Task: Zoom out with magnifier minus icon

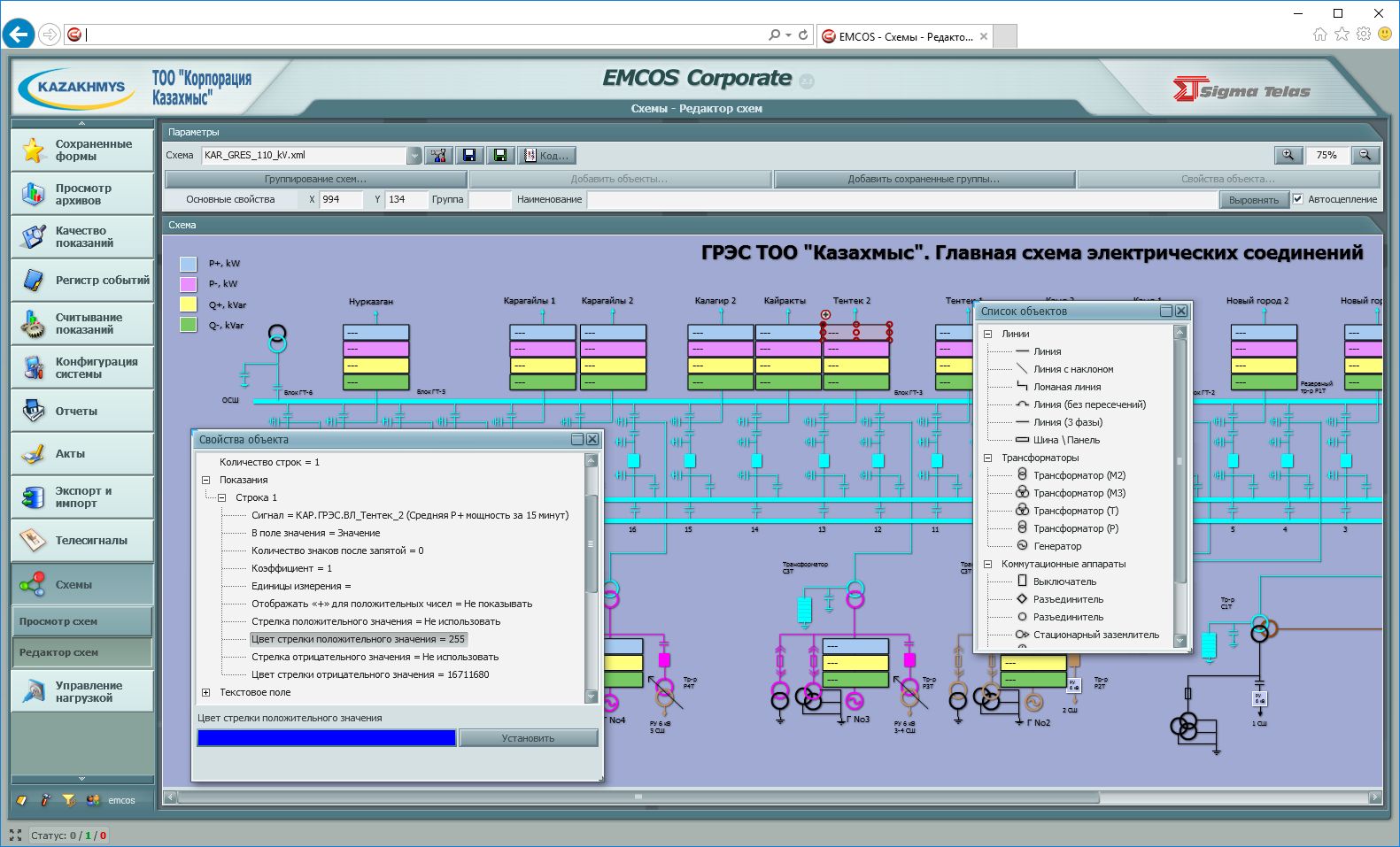Action: click(1365, 155)
